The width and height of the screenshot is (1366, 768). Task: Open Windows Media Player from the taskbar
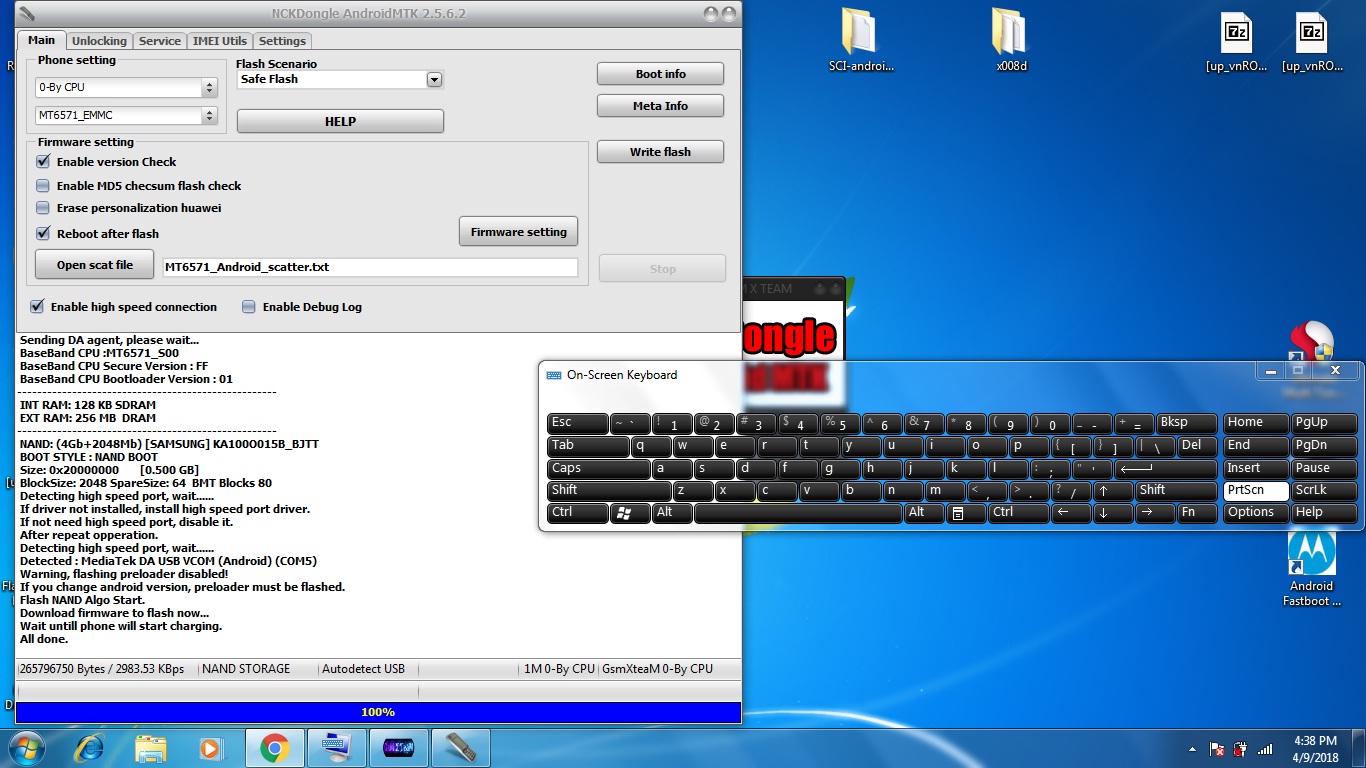pos(211,747)
